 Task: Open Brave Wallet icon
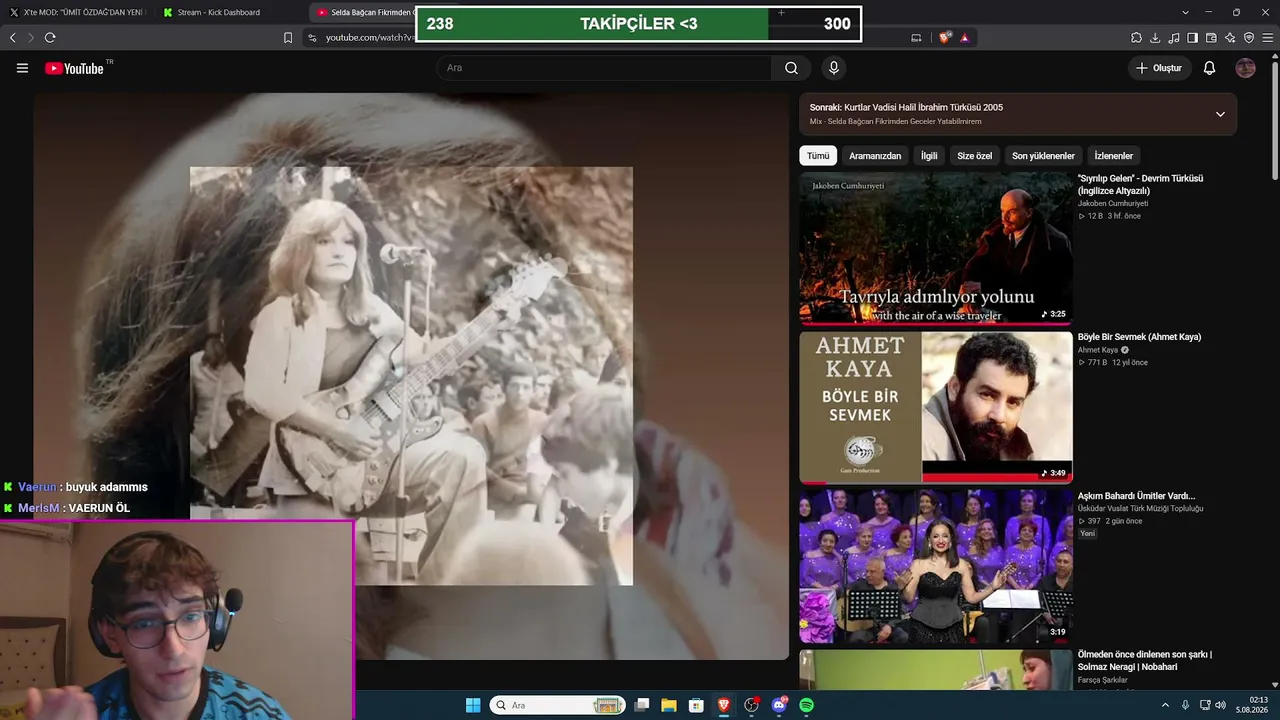[1211, 38]
